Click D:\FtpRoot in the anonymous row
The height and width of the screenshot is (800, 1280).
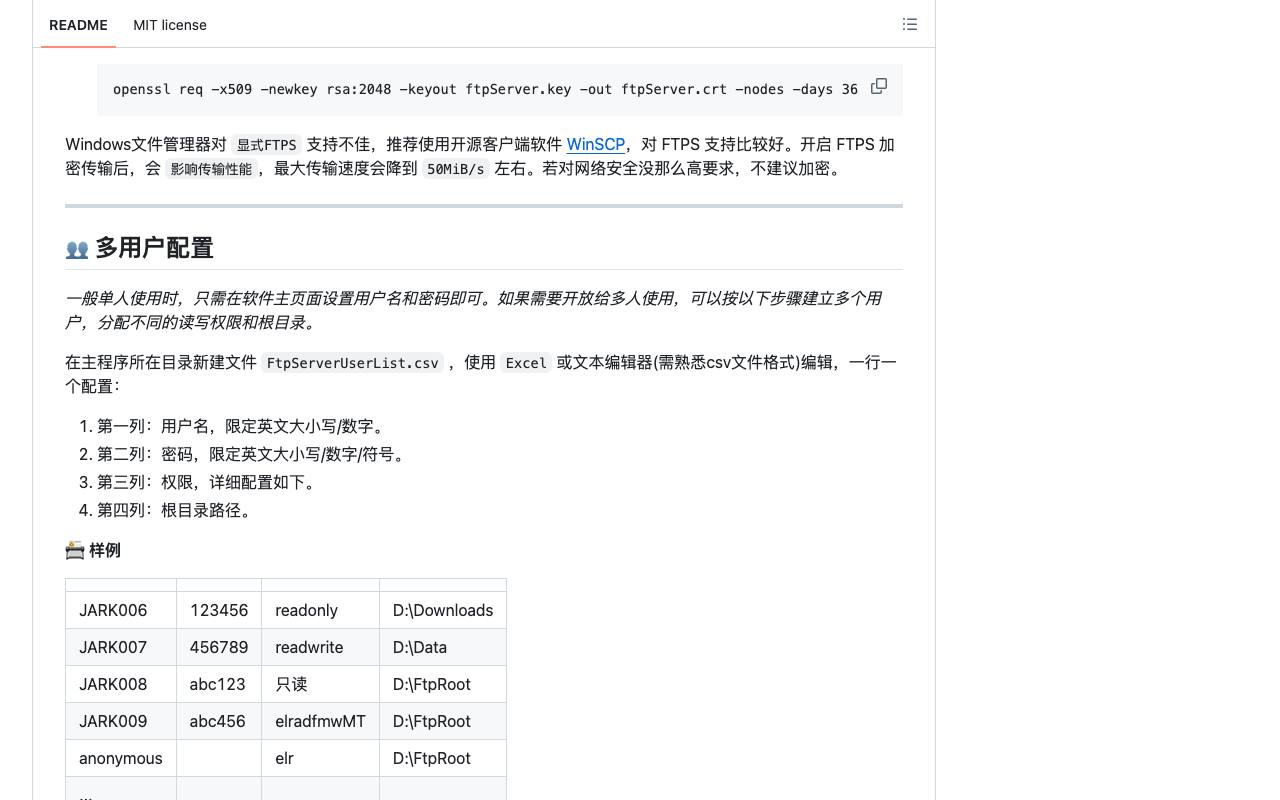[443, 758]
